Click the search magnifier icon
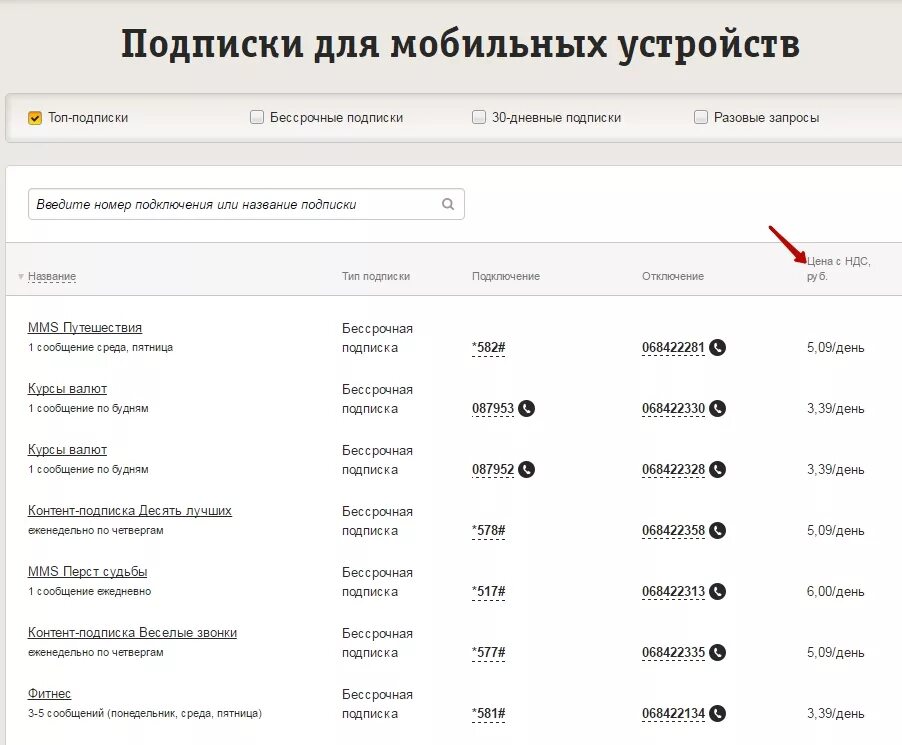This screenshot has height=745, width=902. (448, 204)
